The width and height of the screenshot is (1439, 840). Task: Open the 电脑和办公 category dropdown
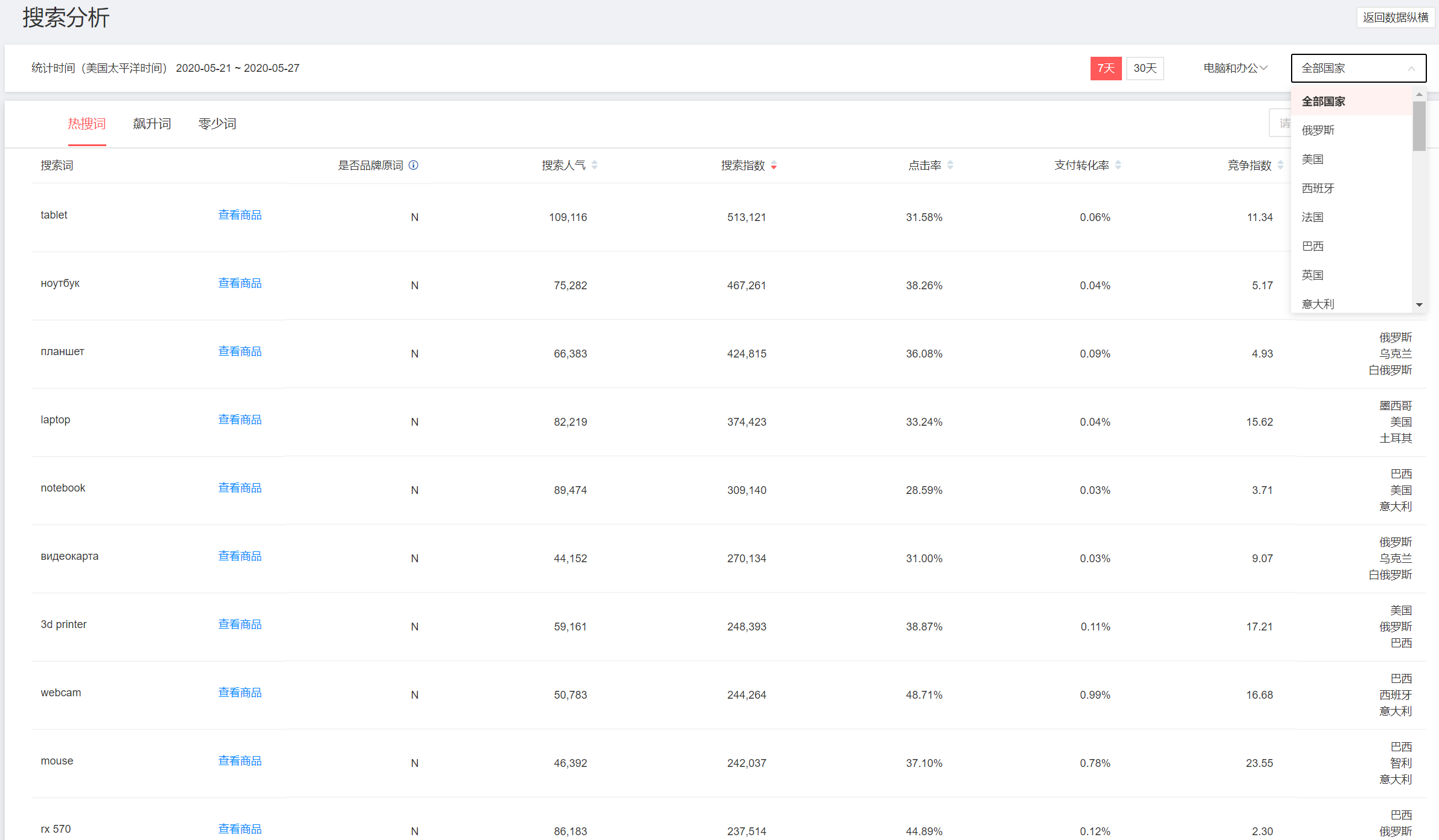(x=1235, y=68)
